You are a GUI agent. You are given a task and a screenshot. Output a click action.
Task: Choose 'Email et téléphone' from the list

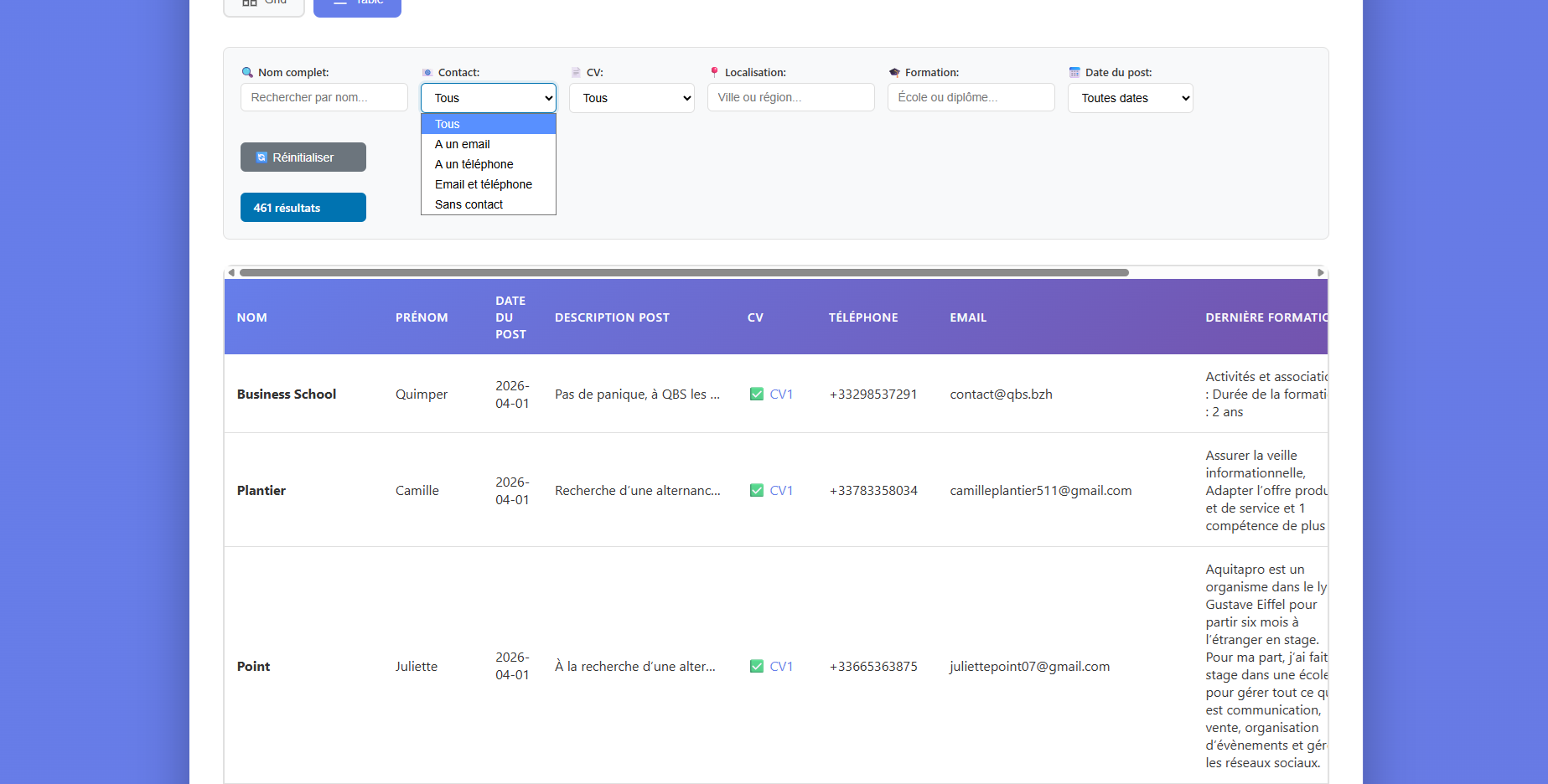484,184
